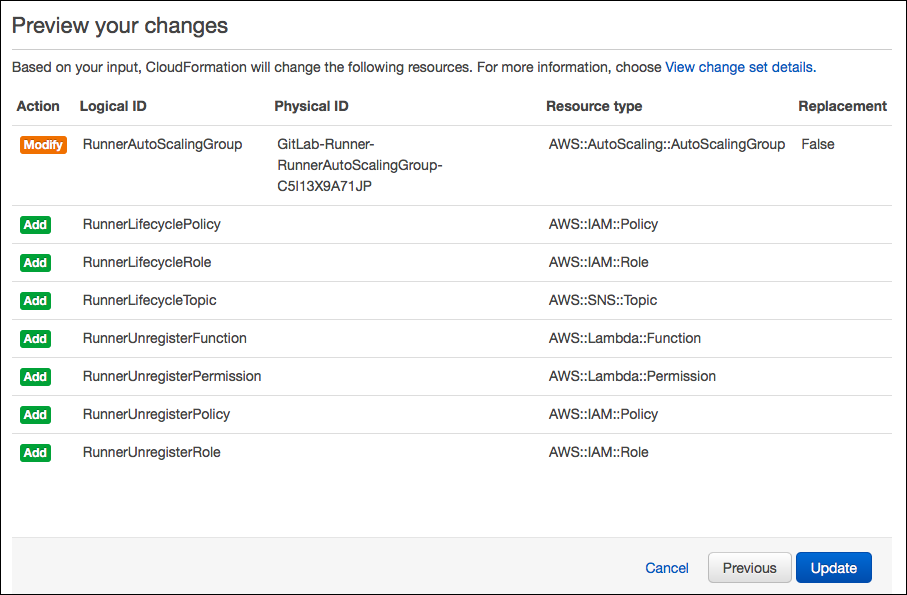
Task: Open the View change set details link
Action: (740, 68)
